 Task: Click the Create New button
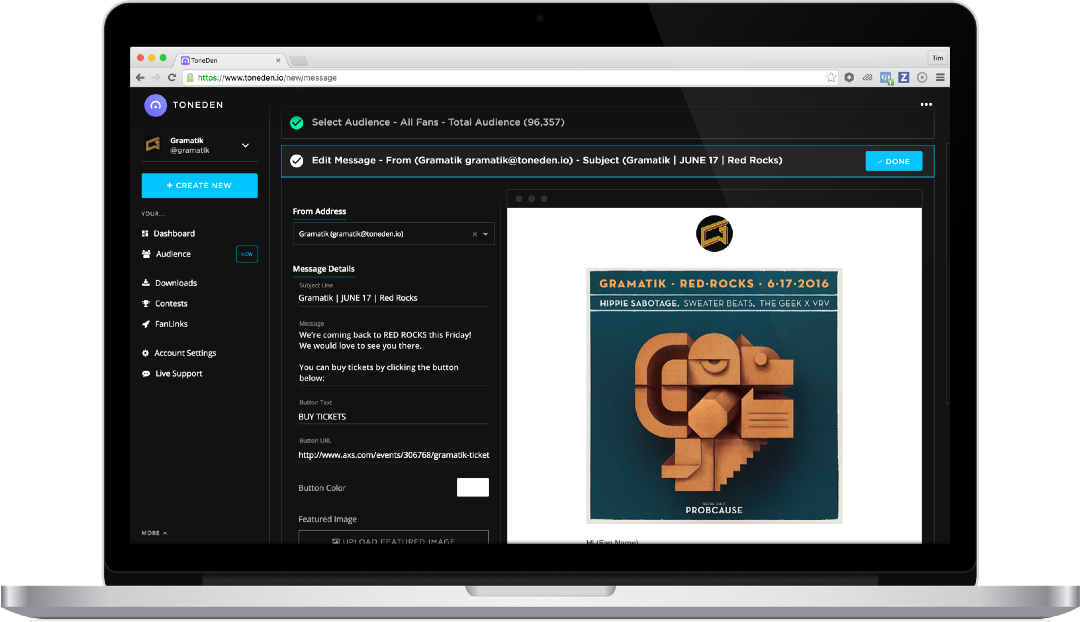click(200, 185)
